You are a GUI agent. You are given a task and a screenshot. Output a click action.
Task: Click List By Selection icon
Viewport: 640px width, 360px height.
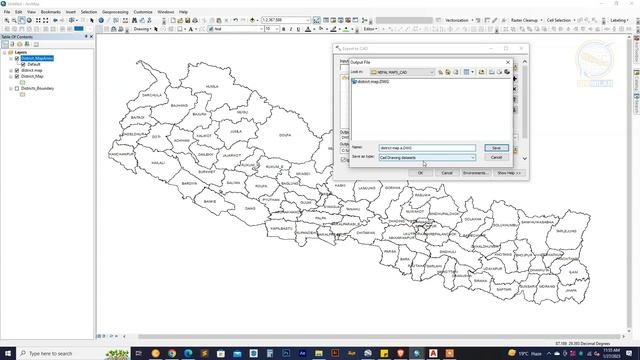point(27,44)
